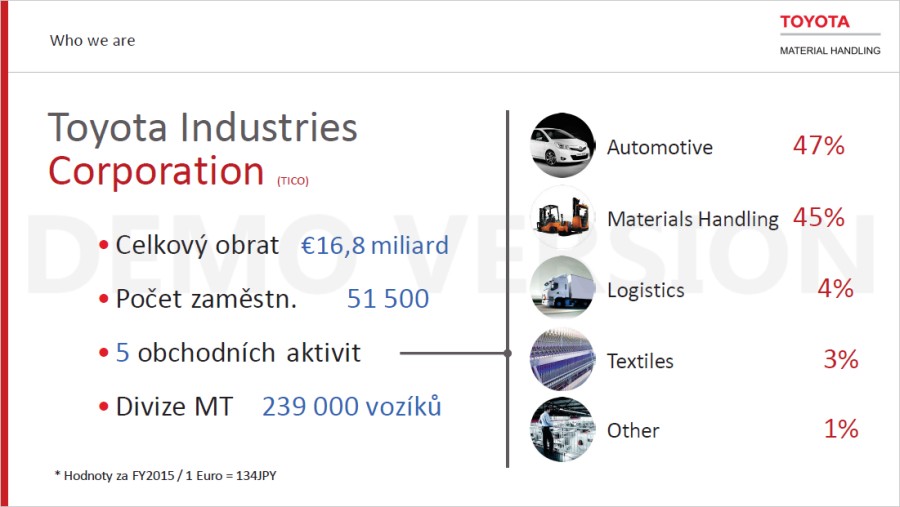Click the 47% Automotive percentage

[818, 146]
